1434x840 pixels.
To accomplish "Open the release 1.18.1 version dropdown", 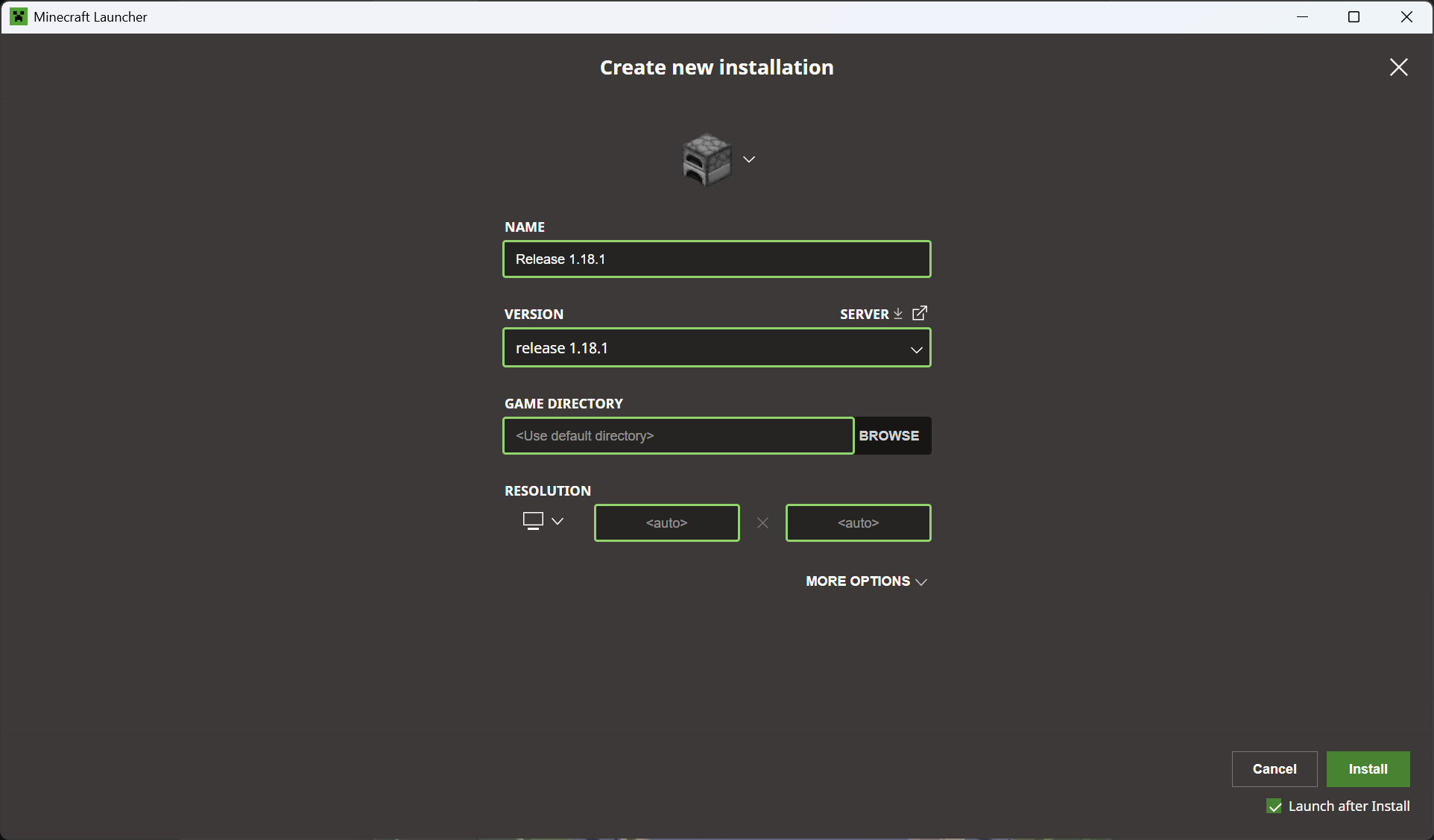I will [x=716, y=348].
